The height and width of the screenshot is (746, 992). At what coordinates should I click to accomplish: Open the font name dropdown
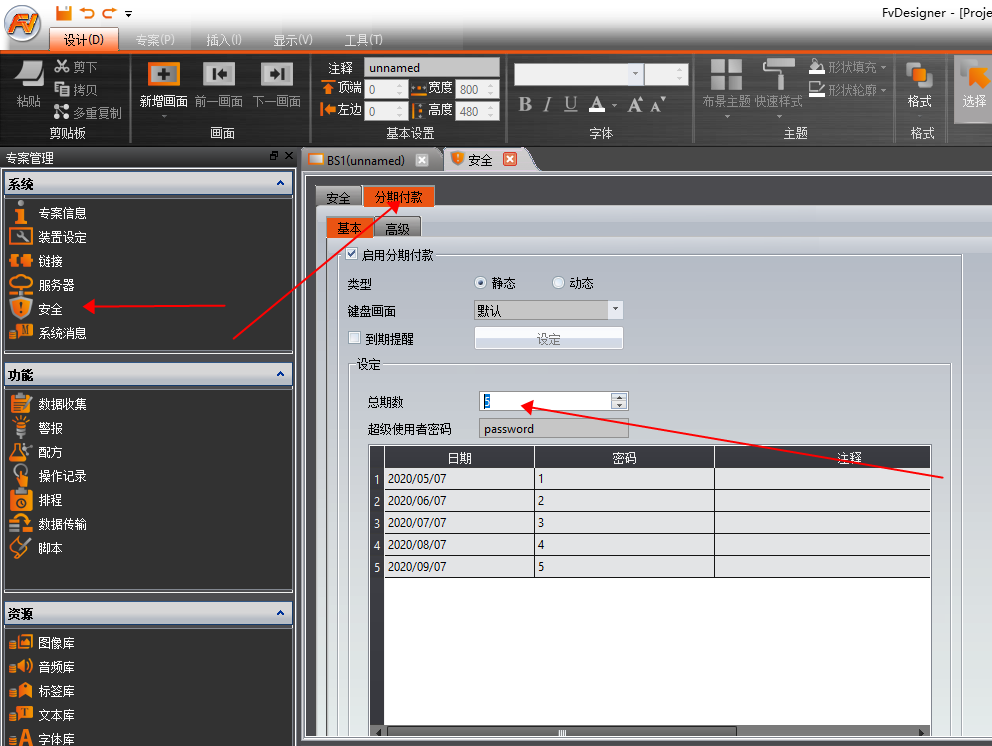[x=635, y=74]
